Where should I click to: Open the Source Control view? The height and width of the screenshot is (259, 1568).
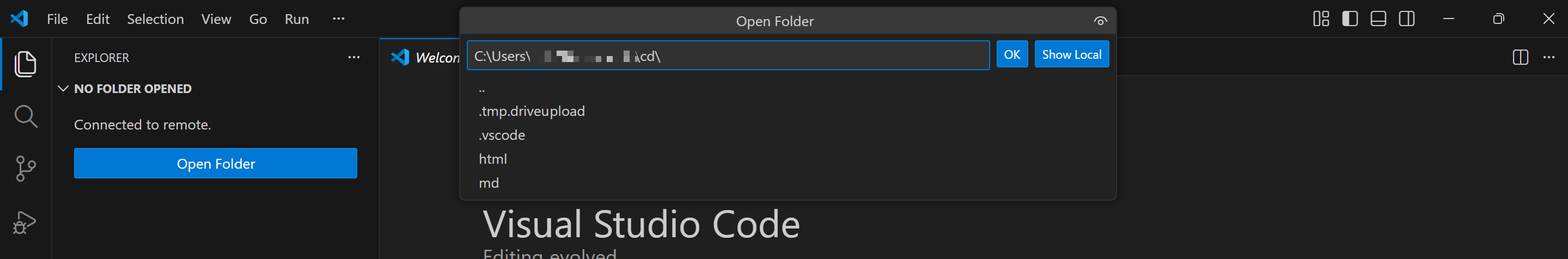(25, 169)
